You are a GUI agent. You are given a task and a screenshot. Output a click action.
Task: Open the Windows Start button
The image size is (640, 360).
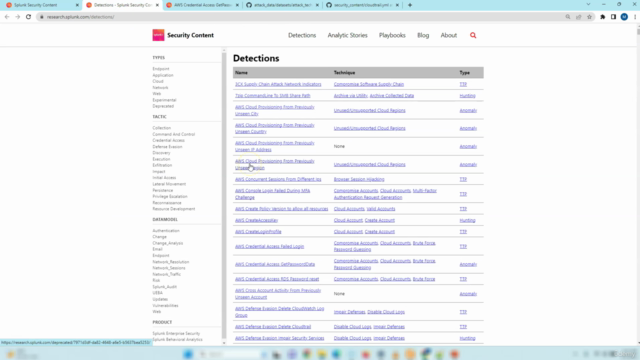coord(188,354)
